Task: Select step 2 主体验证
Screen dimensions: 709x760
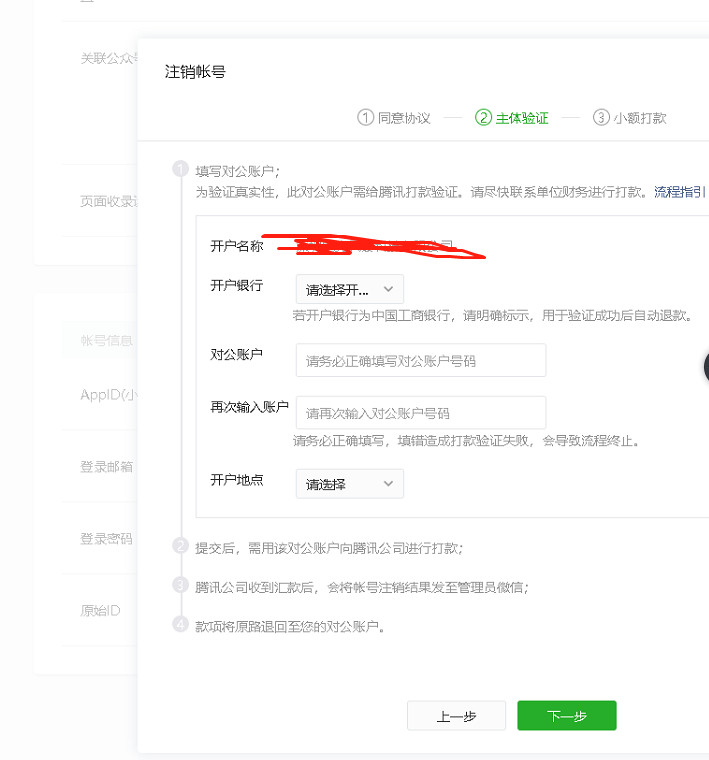Action: pyautogui.click(x=511, y=118)
